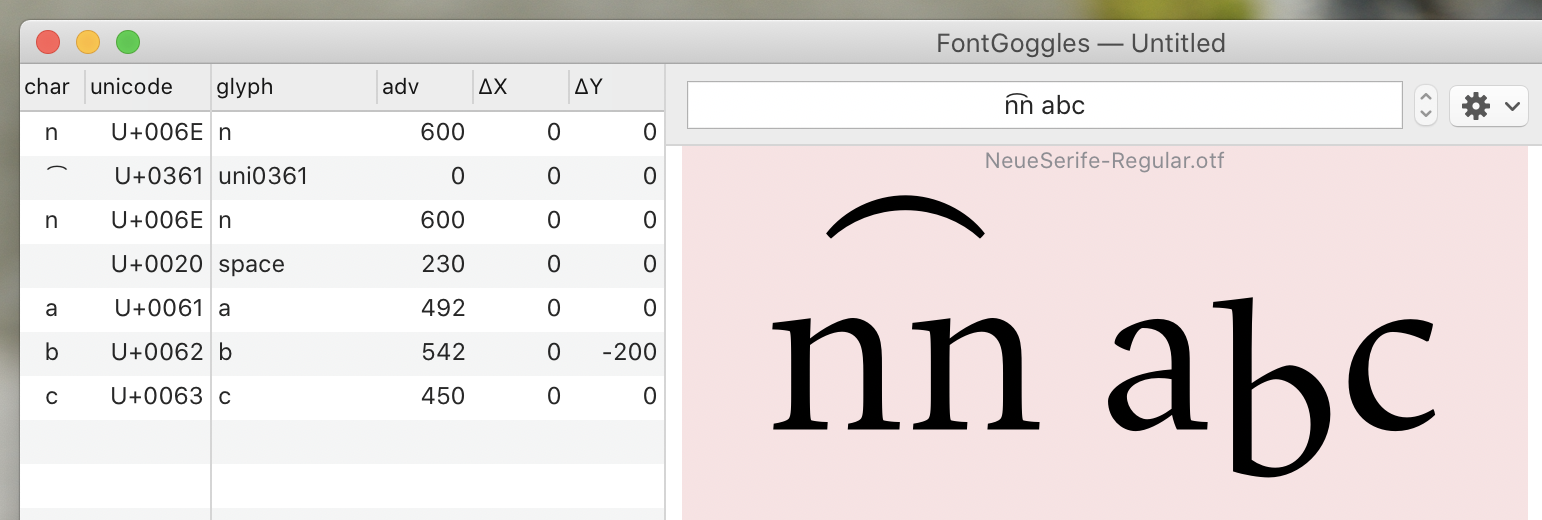Select the space glyph row
The height and width of the screenshot is (520, 1542).
[340, 265]
